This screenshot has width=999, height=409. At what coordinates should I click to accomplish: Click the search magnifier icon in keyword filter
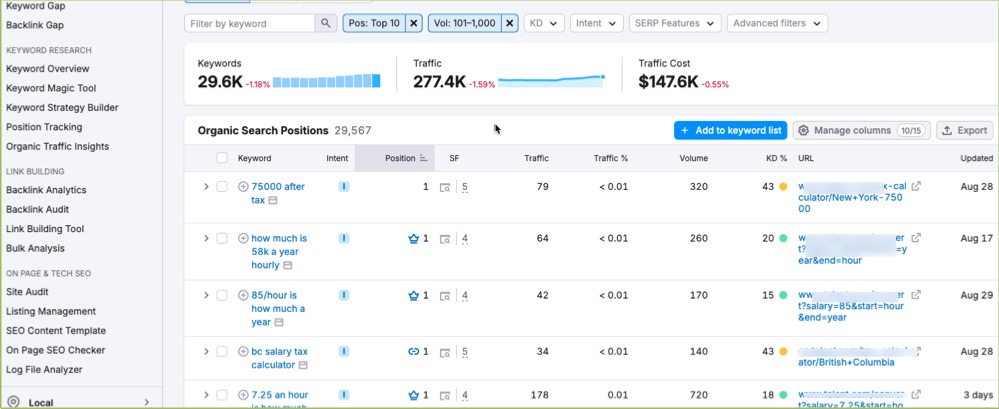pyautogui.click(x=326, y=24)
